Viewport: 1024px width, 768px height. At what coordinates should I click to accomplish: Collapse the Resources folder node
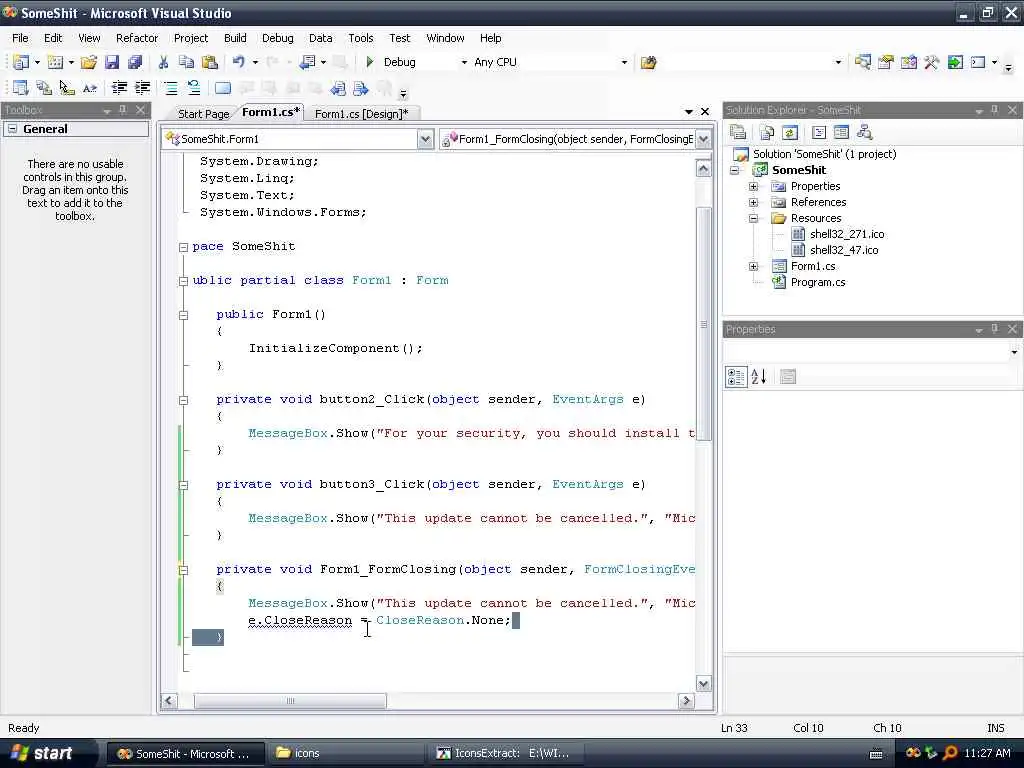coord(754,218)
